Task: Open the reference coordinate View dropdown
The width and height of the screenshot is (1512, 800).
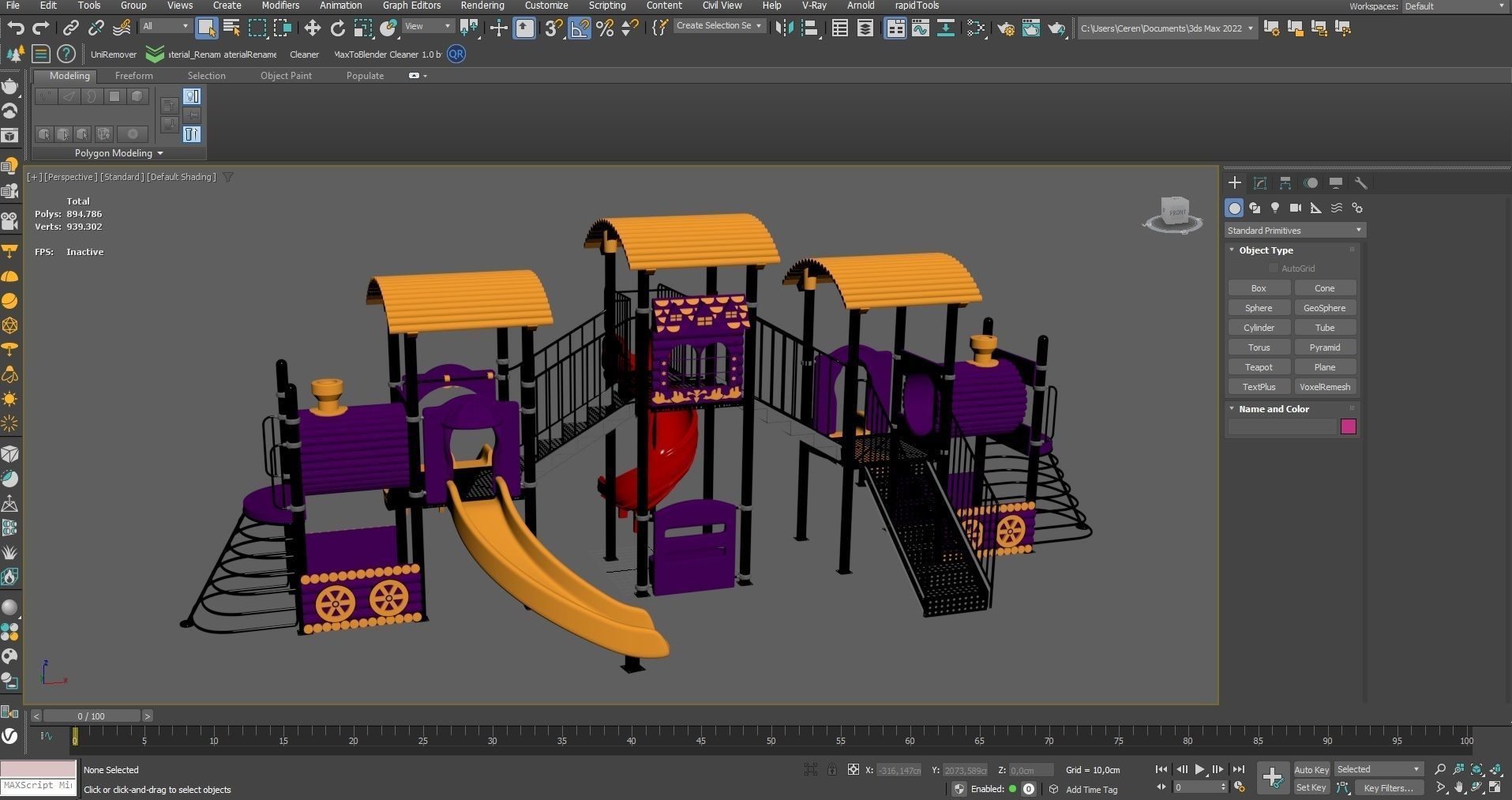Action: (x=428, y=26)
